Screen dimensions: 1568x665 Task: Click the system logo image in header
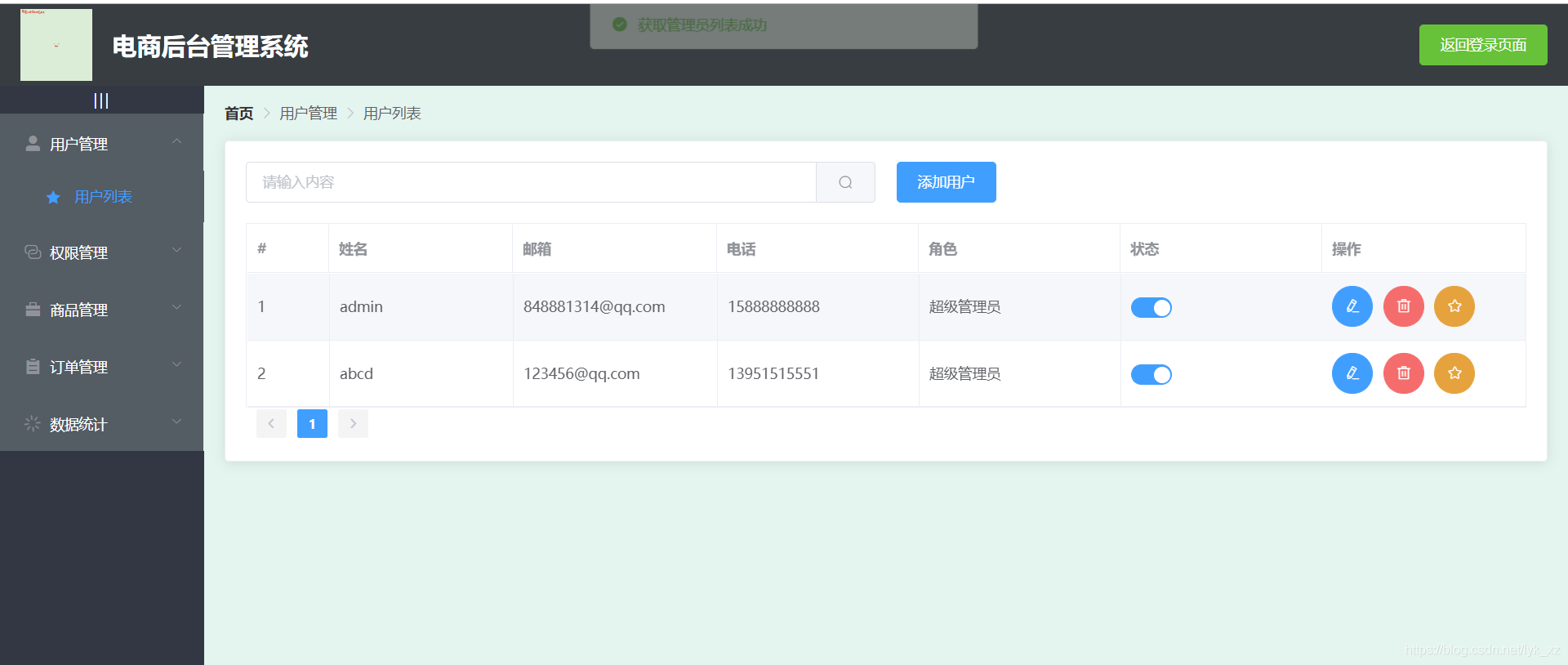pyautogui.click(x=56, y=45)
